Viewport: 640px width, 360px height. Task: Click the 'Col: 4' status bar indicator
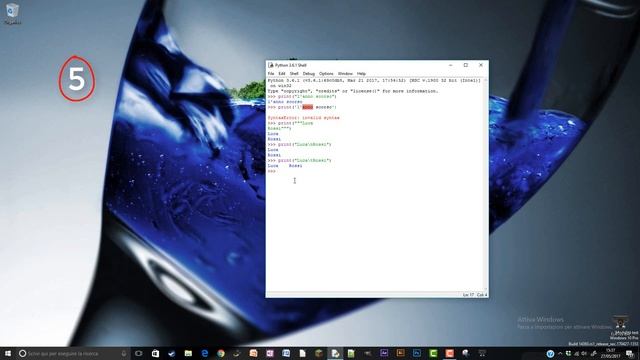pyautogui.click(x=482, y=295)
